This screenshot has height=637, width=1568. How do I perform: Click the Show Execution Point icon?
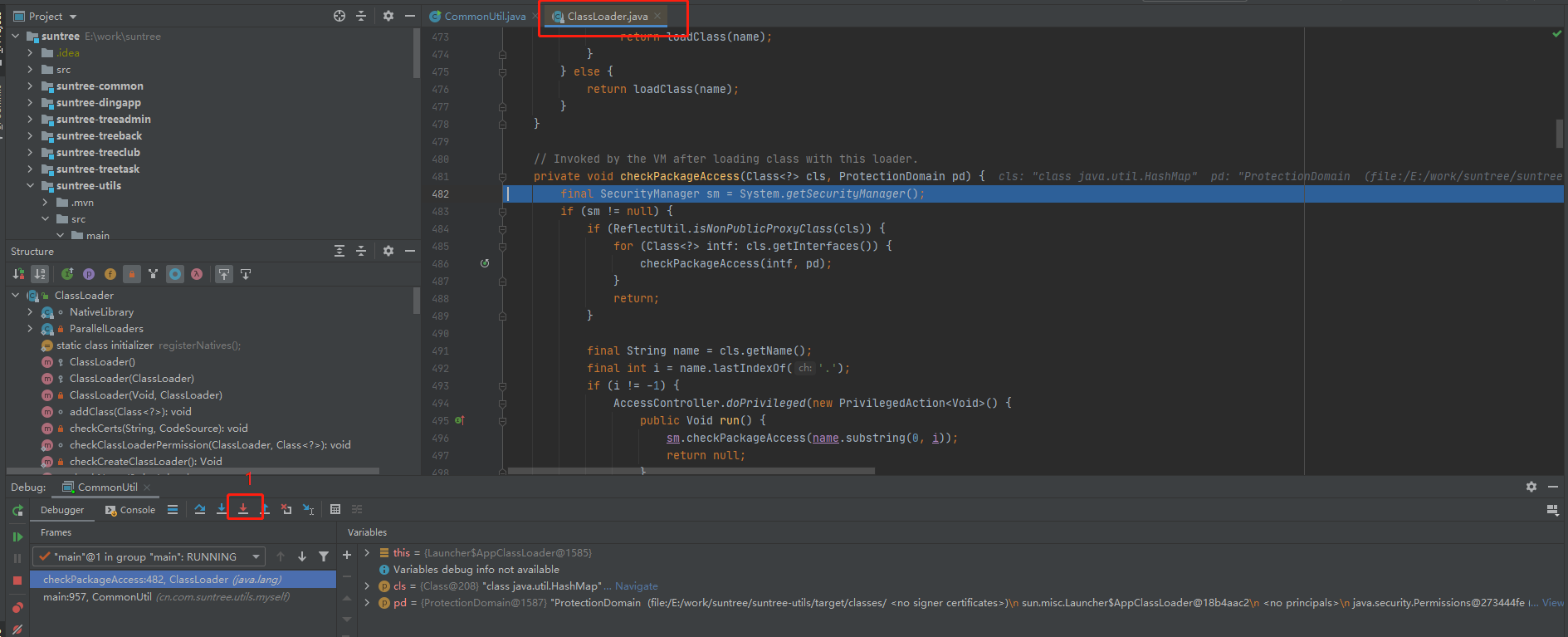173,509
